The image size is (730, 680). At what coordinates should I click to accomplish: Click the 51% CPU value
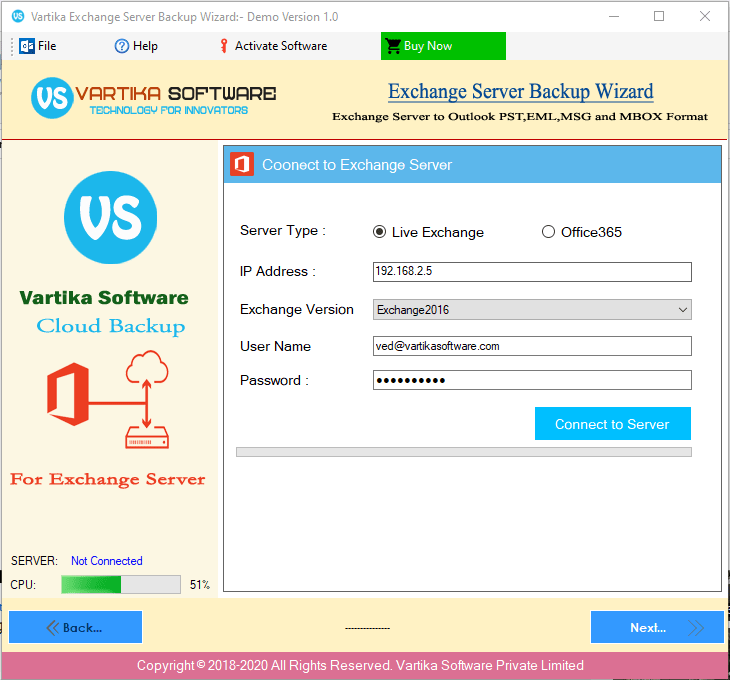[200, 585]
